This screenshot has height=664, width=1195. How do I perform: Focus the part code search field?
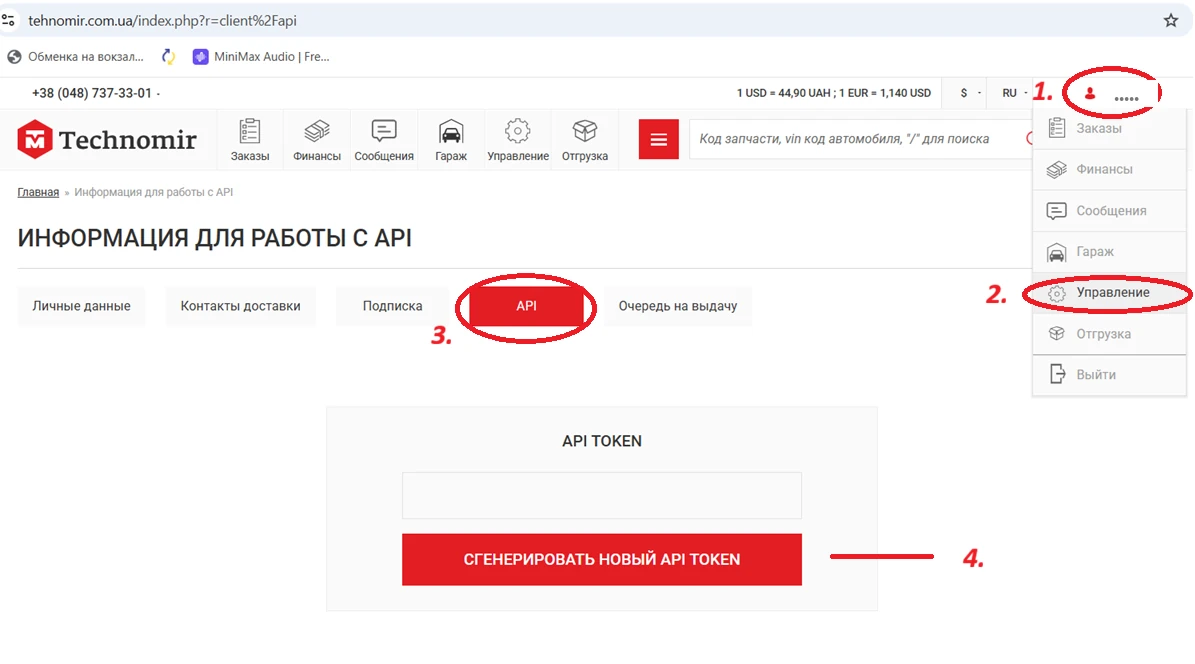(x=861, y=139)
